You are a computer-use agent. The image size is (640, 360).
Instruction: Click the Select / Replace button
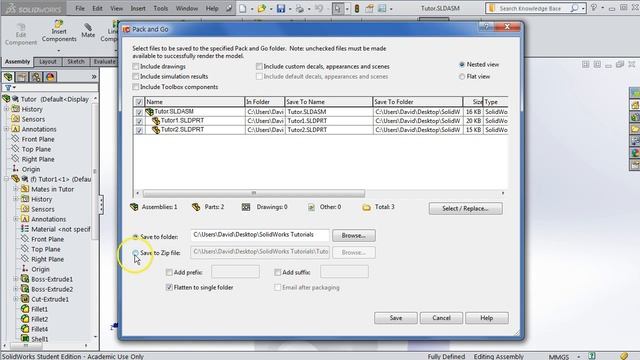tap(465, 209)
